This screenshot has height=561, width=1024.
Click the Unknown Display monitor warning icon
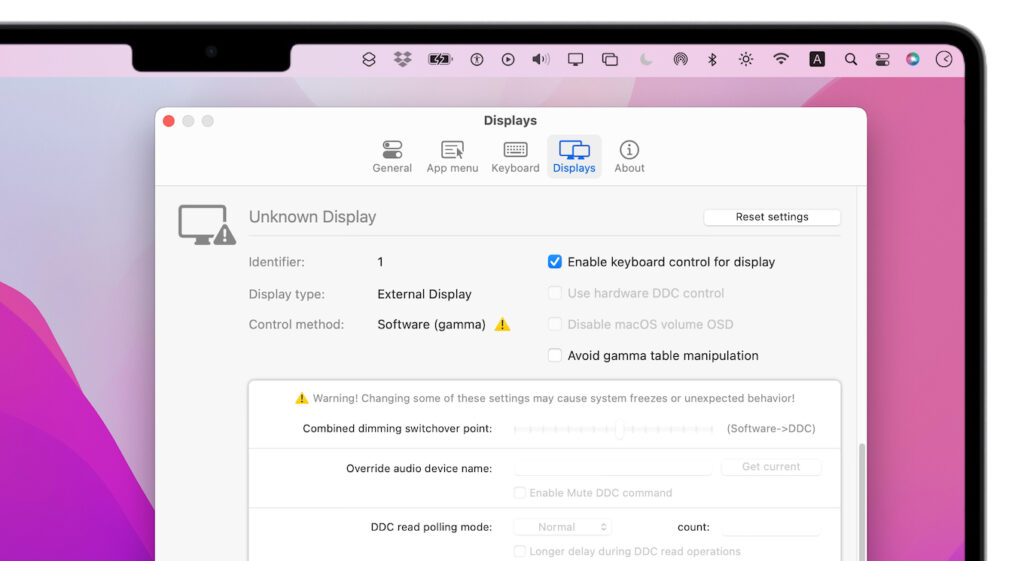click(206, 225)
